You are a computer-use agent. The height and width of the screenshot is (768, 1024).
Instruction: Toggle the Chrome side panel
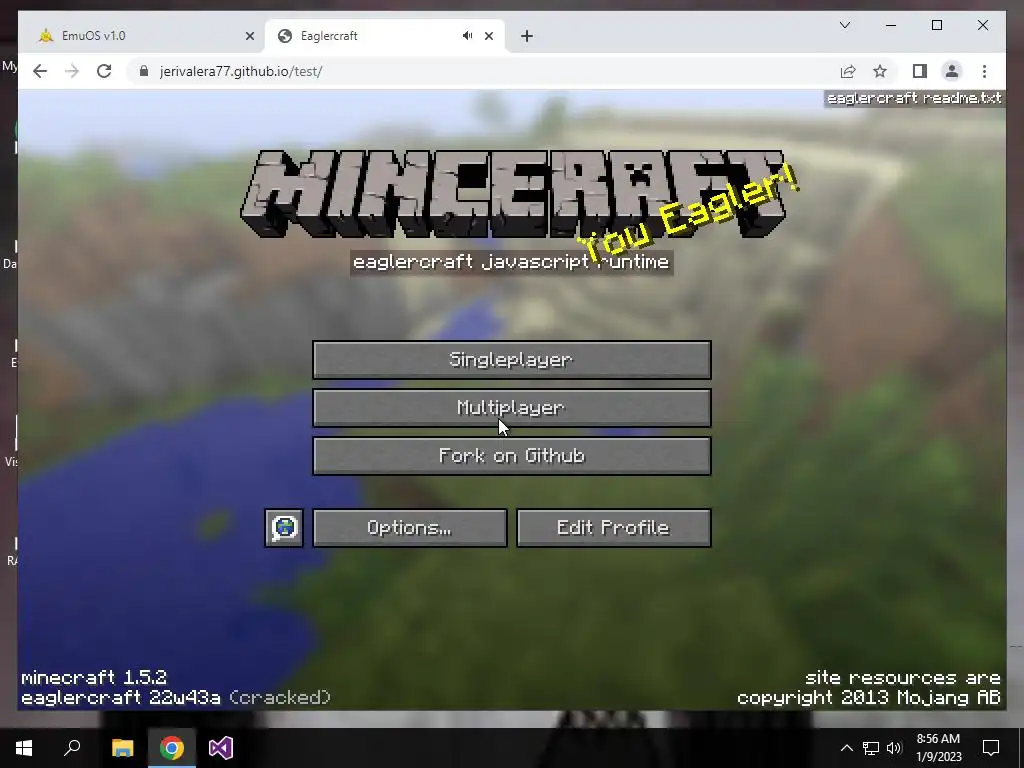(x=920, y=71)
